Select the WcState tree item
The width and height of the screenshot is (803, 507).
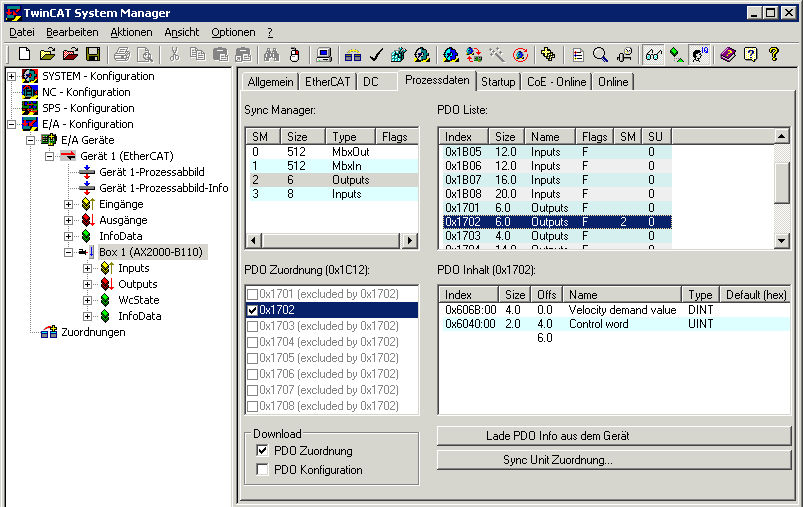pos(139,300)
